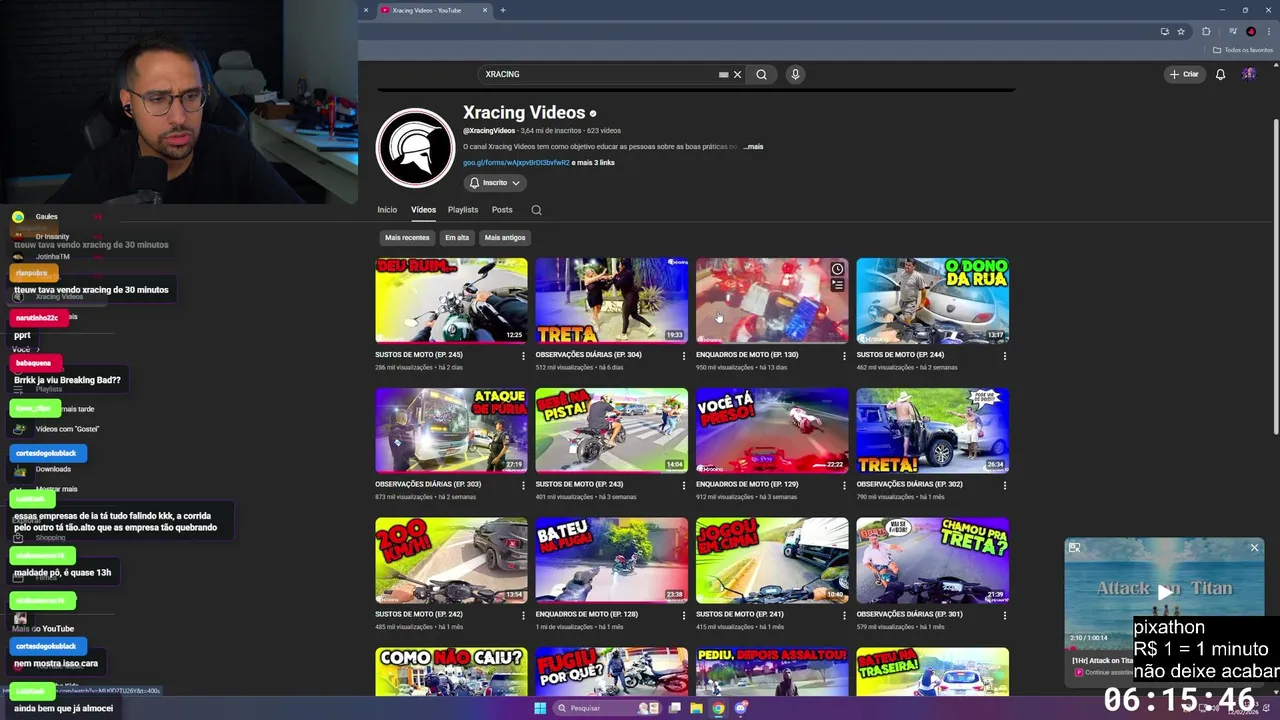This screenshot has width=1280, height=720.
Task: Open options menu for SUSTOS DE MOTO (EP. 243)
Action: [x=684, y=485]
